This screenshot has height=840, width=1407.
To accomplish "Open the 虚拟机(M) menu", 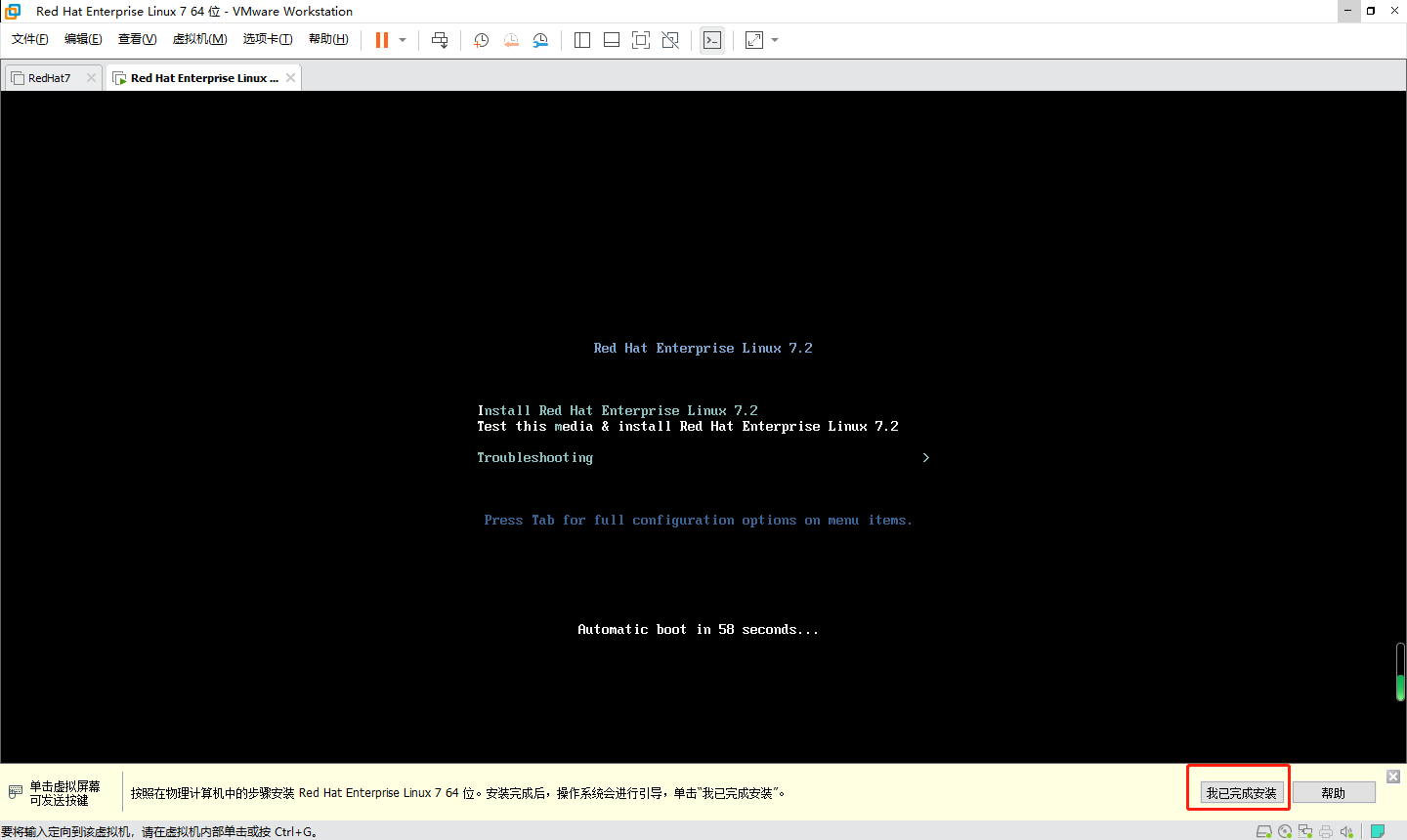I will coord(199,39).
